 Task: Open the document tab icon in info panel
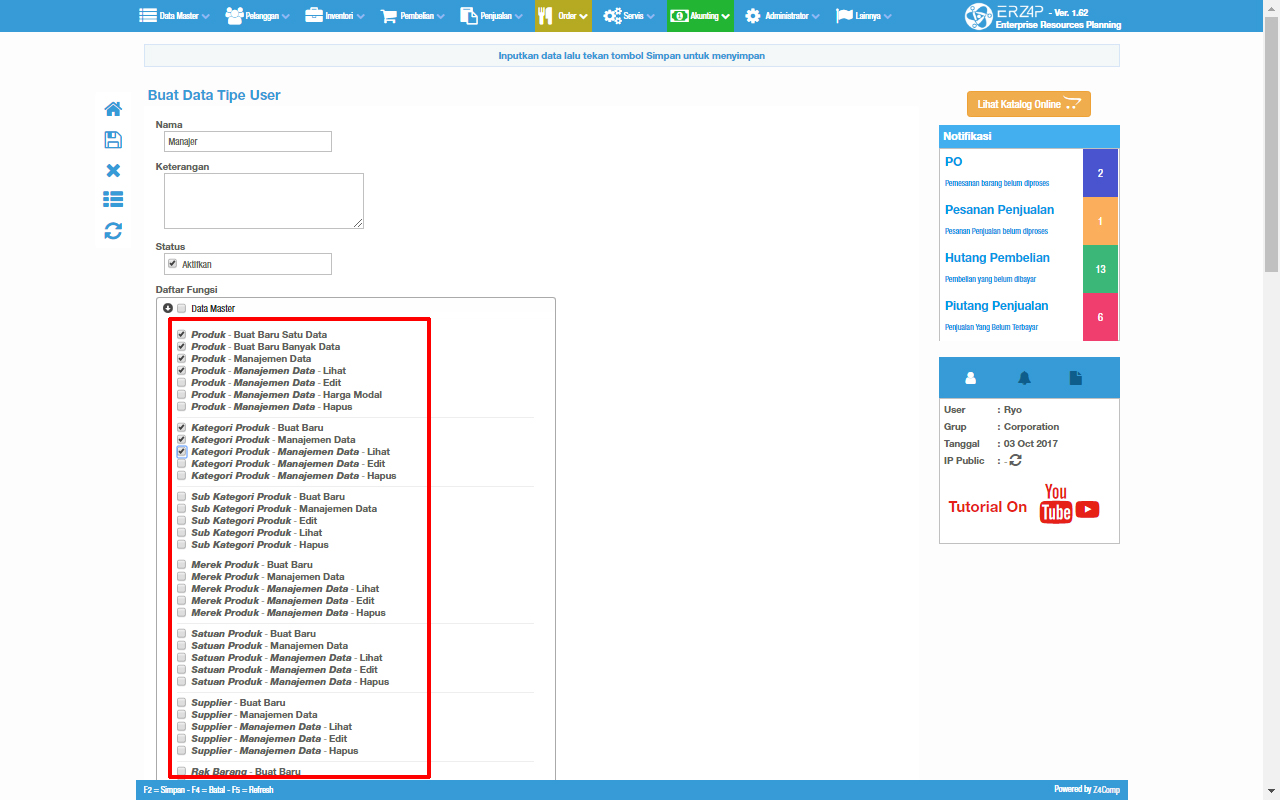[1076, 378]
